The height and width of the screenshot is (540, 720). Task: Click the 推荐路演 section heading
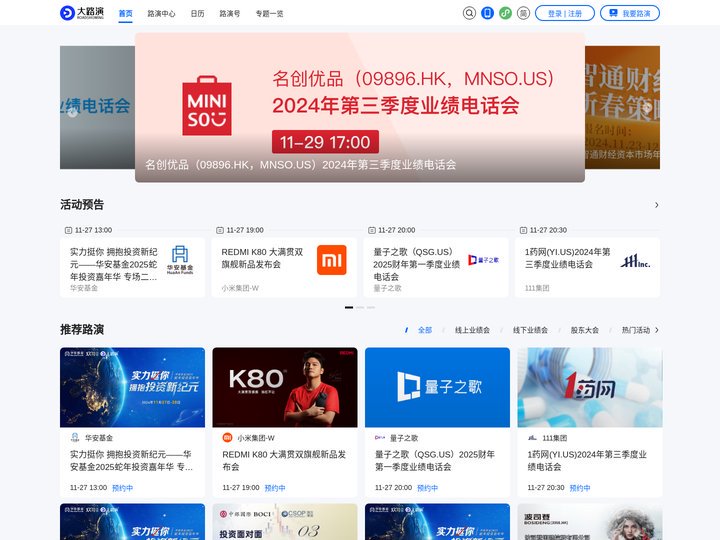82,329
